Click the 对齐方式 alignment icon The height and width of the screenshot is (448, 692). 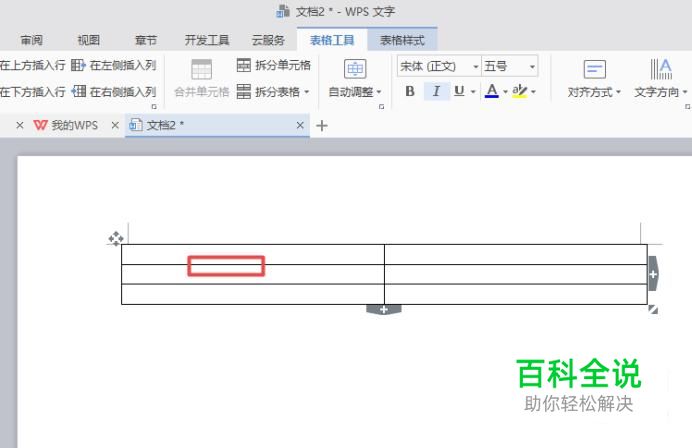[x=594, y=70]
